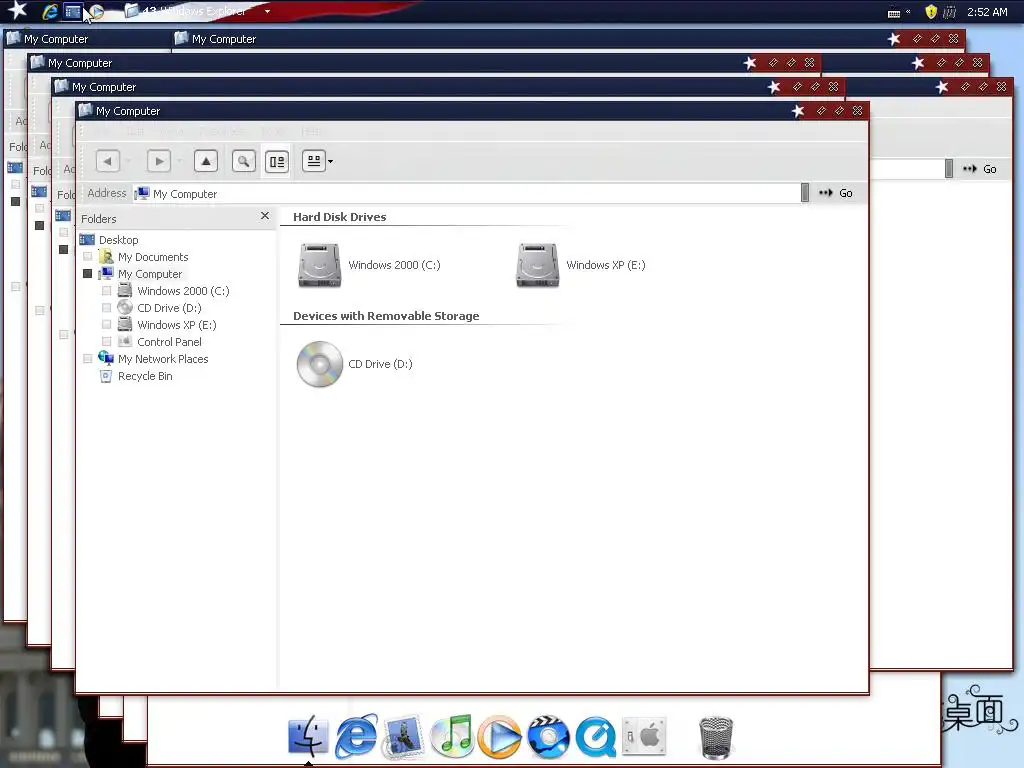Expand the Control Panel tree node

(x=106, y=342)
